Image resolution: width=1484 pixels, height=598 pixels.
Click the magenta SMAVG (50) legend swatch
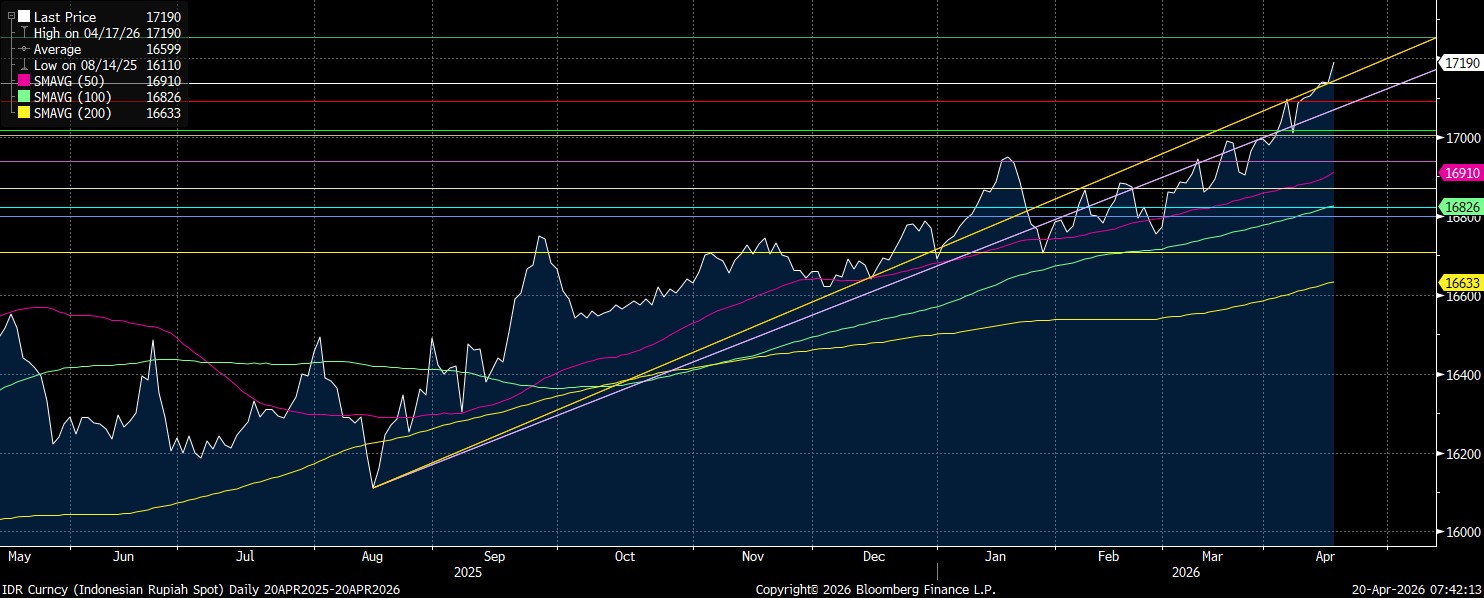click(24, 81)
